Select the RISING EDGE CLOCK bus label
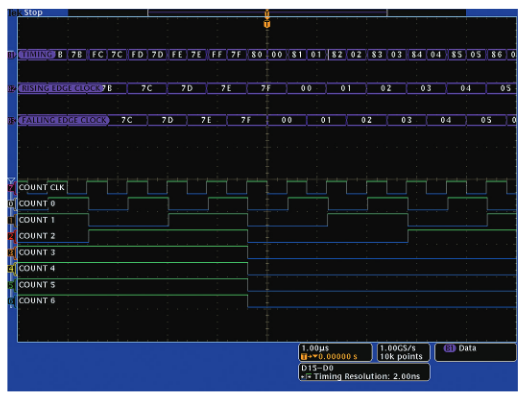Screen dimensions: 525x399 coord(61,88)
